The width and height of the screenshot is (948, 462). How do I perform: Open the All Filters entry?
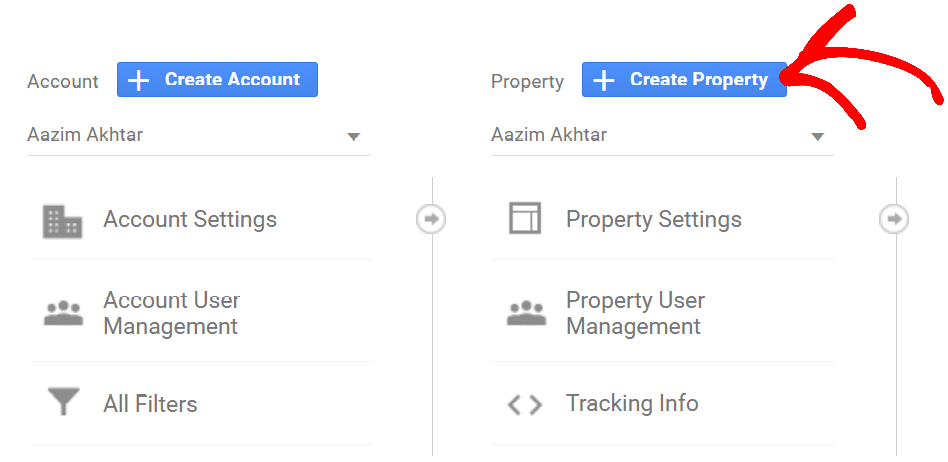coord(150,404)
